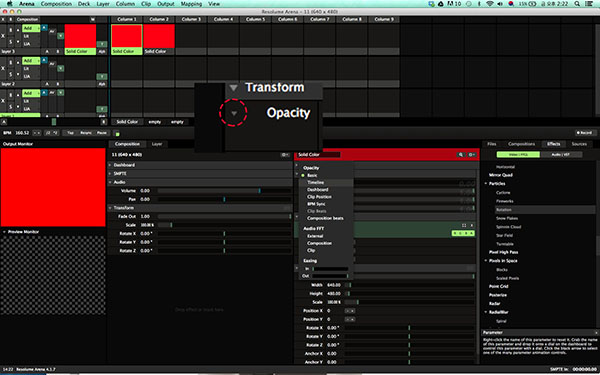The image size is (600, 375).
Task: Collapse the Preview Monitor panel
Action: pos(4,232)
